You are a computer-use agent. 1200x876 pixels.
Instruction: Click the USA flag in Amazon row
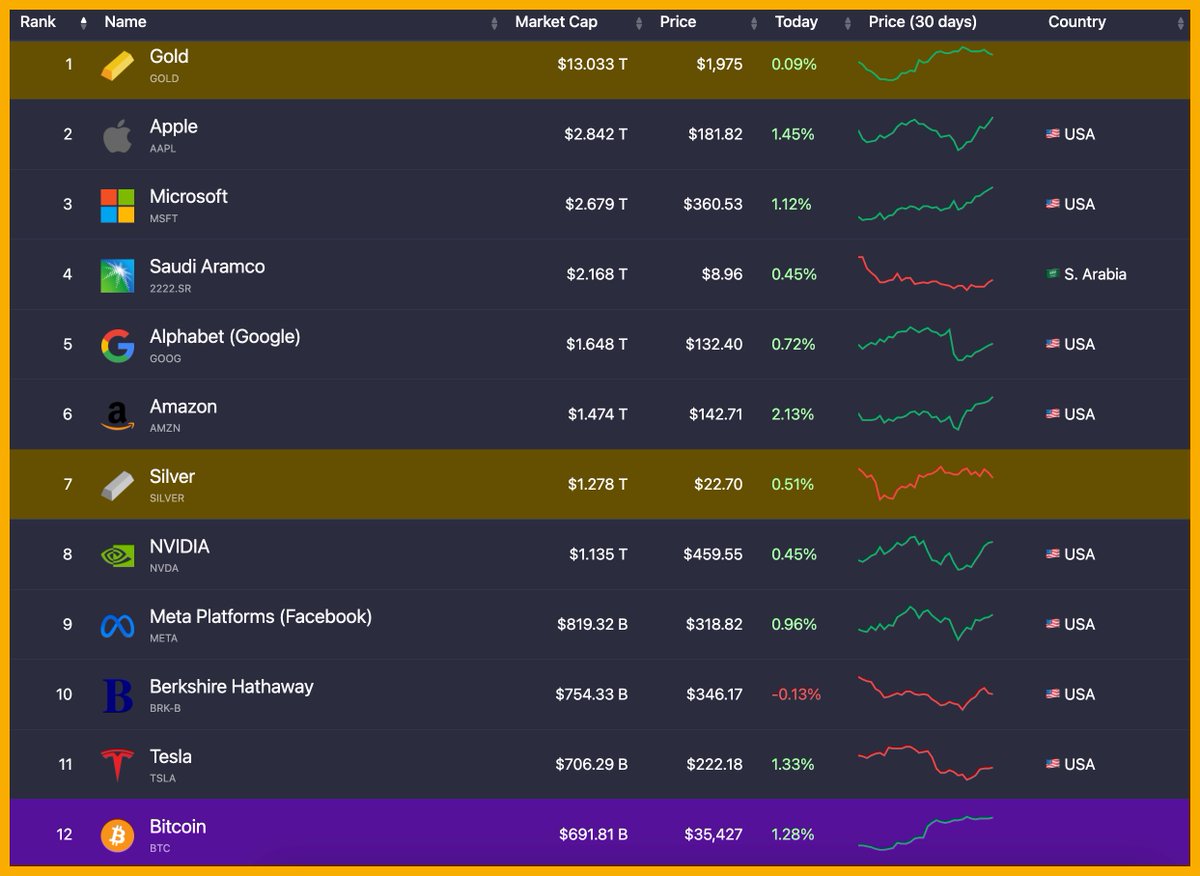[x=1053, y=414]
